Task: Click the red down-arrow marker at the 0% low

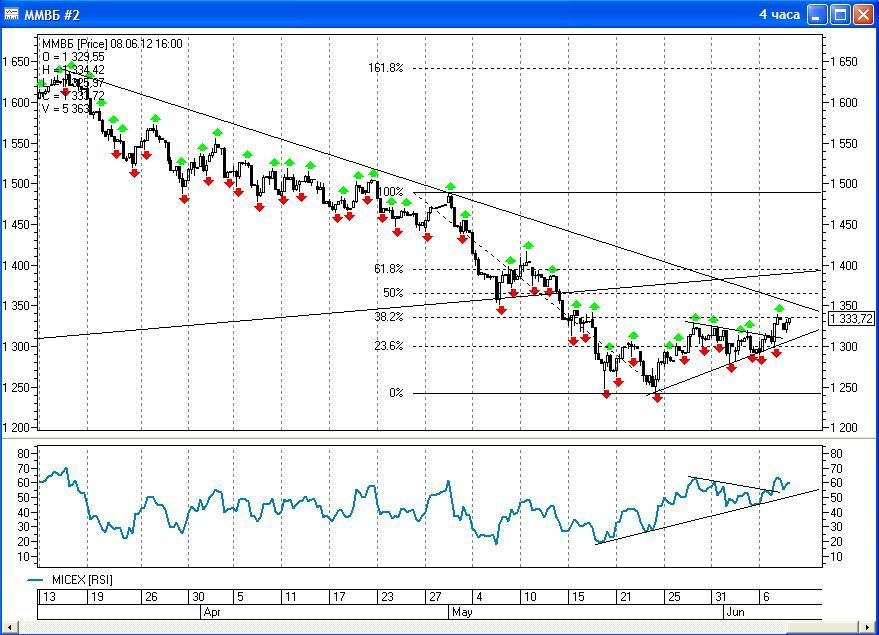Action: point(658,398)
